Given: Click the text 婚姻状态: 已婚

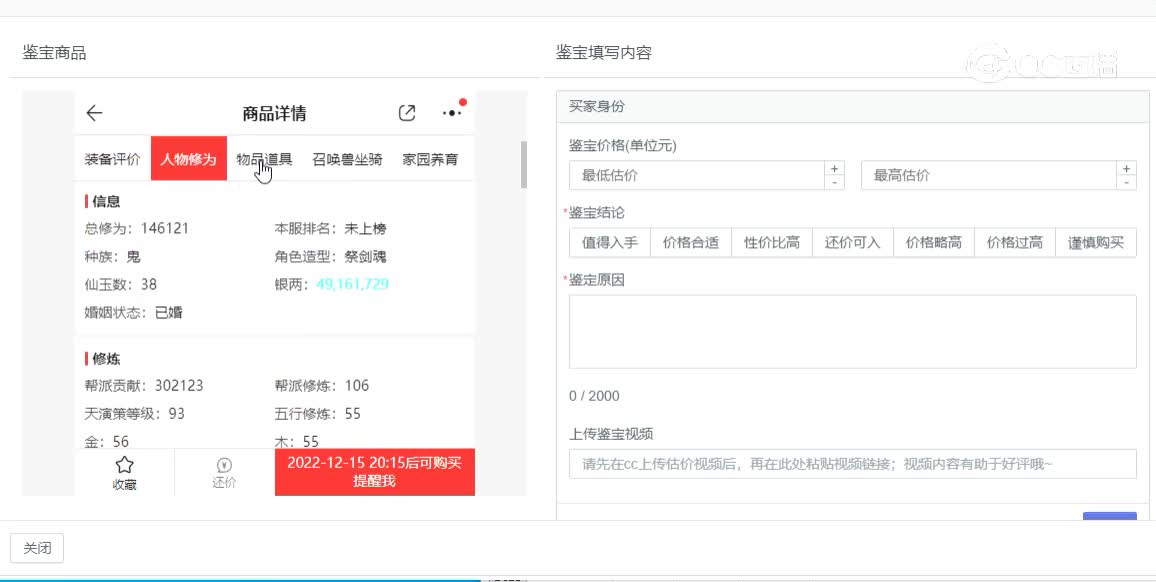Looking at the screenshot, I should pos(133,313).
